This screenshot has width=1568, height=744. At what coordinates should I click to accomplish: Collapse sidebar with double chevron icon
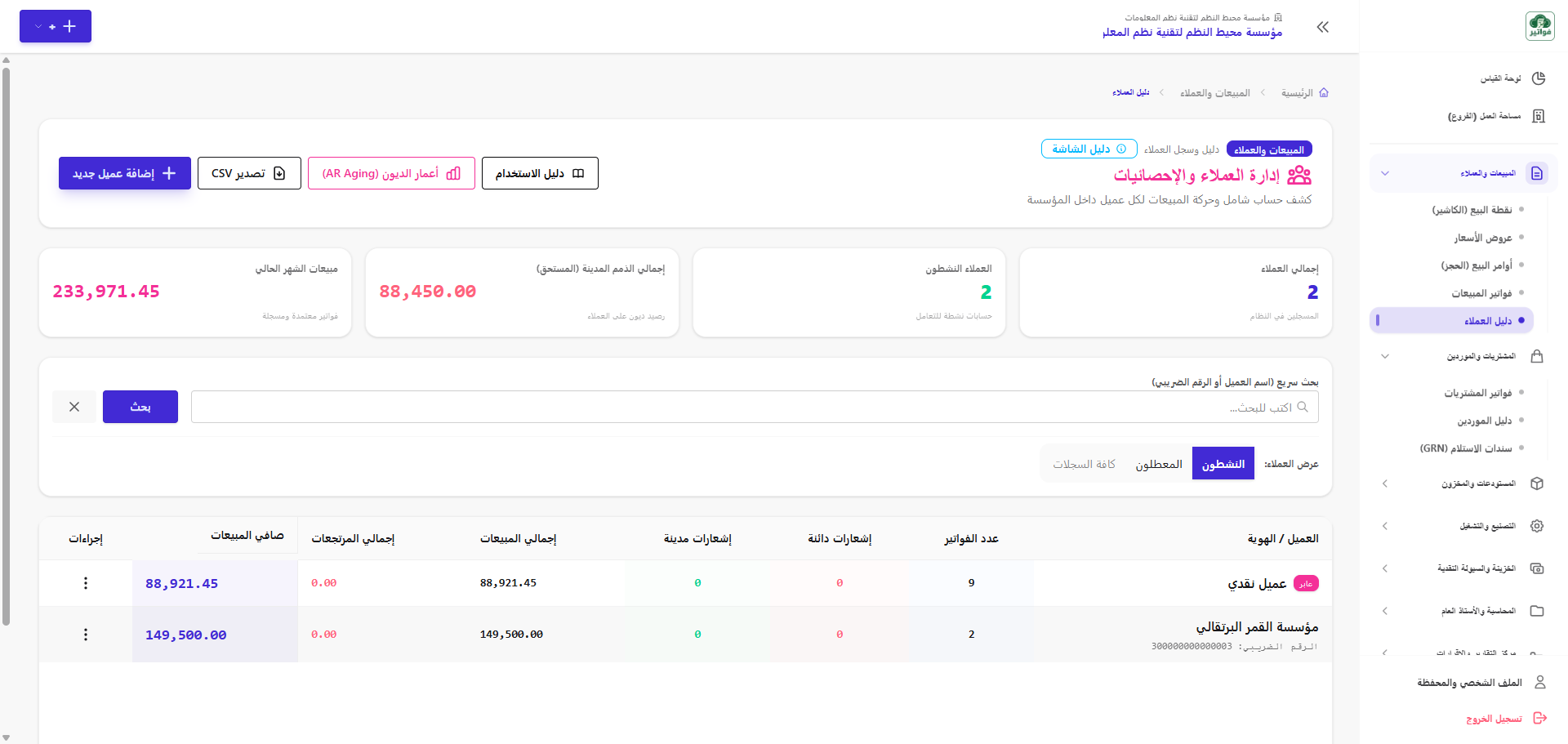(x=1323, y=27)
